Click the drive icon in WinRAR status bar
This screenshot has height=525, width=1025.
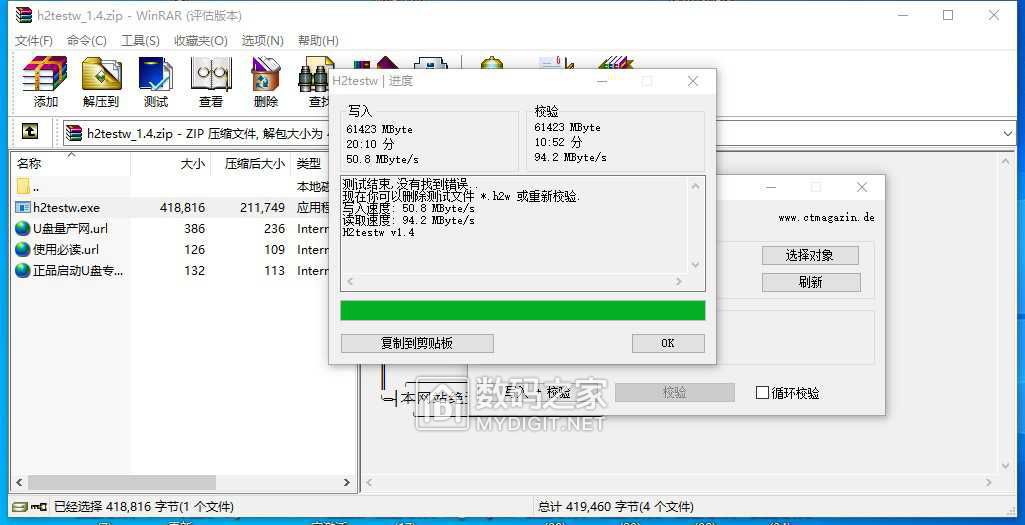20,507
